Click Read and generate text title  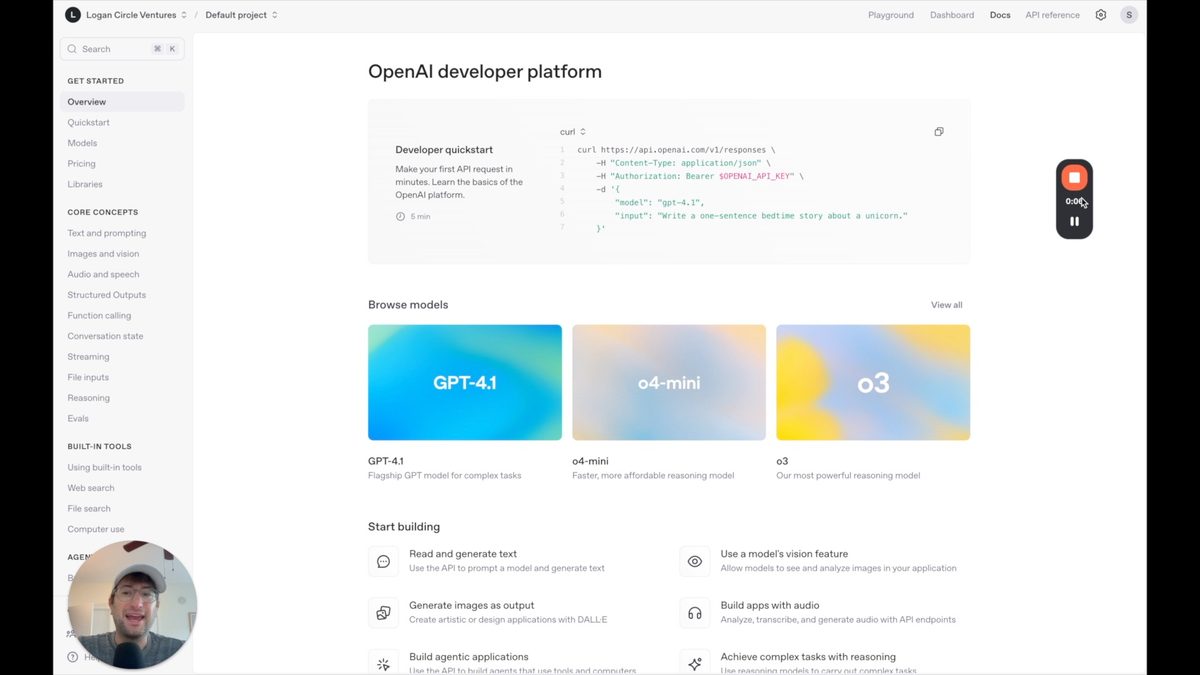click(463, 554)
